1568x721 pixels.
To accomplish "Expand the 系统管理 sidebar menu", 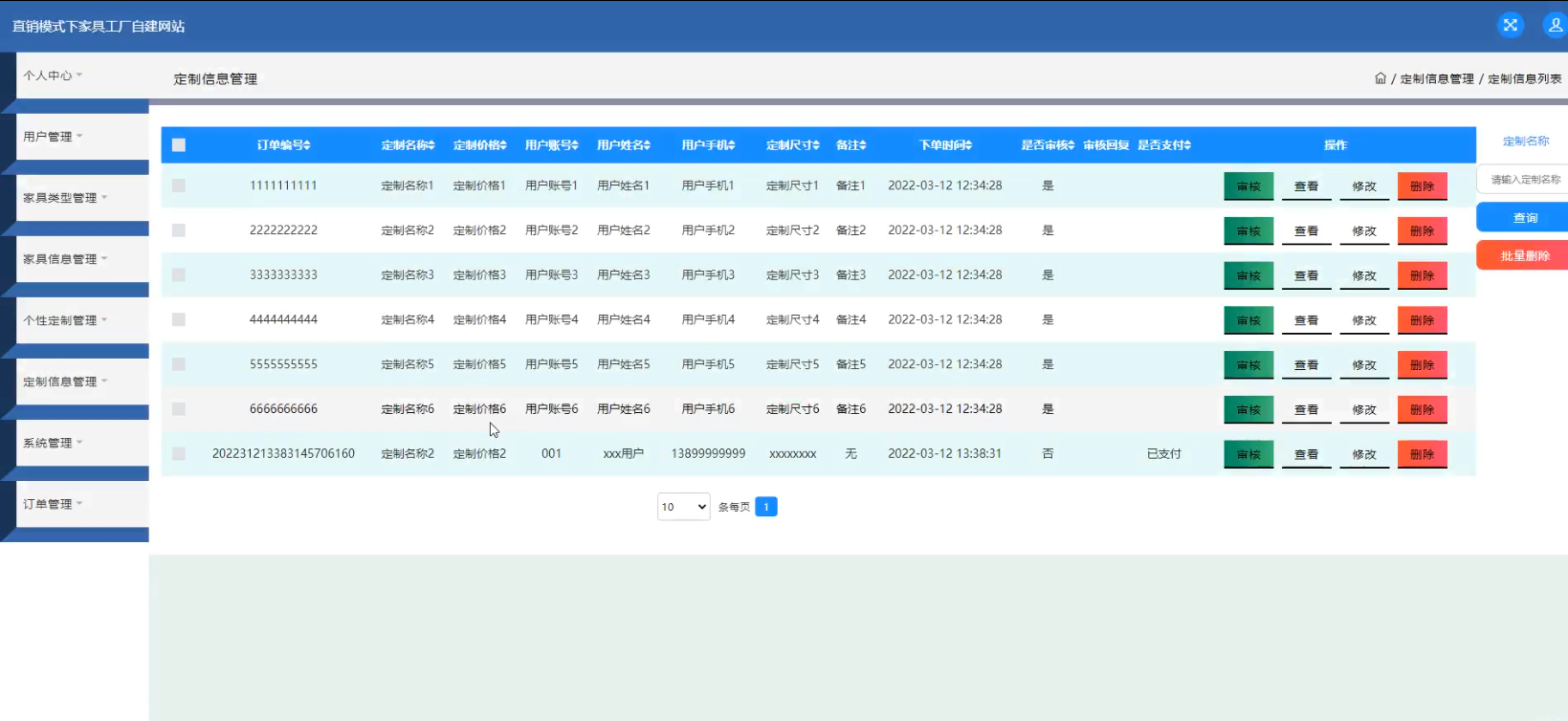I will pos(82,443).
